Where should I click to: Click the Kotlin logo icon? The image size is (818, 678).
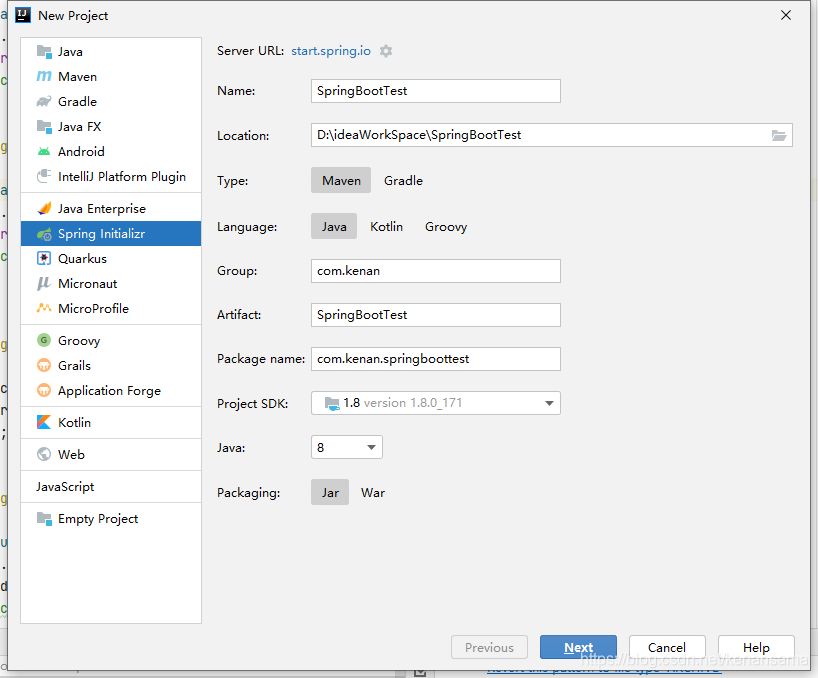(x=44, y=422)
